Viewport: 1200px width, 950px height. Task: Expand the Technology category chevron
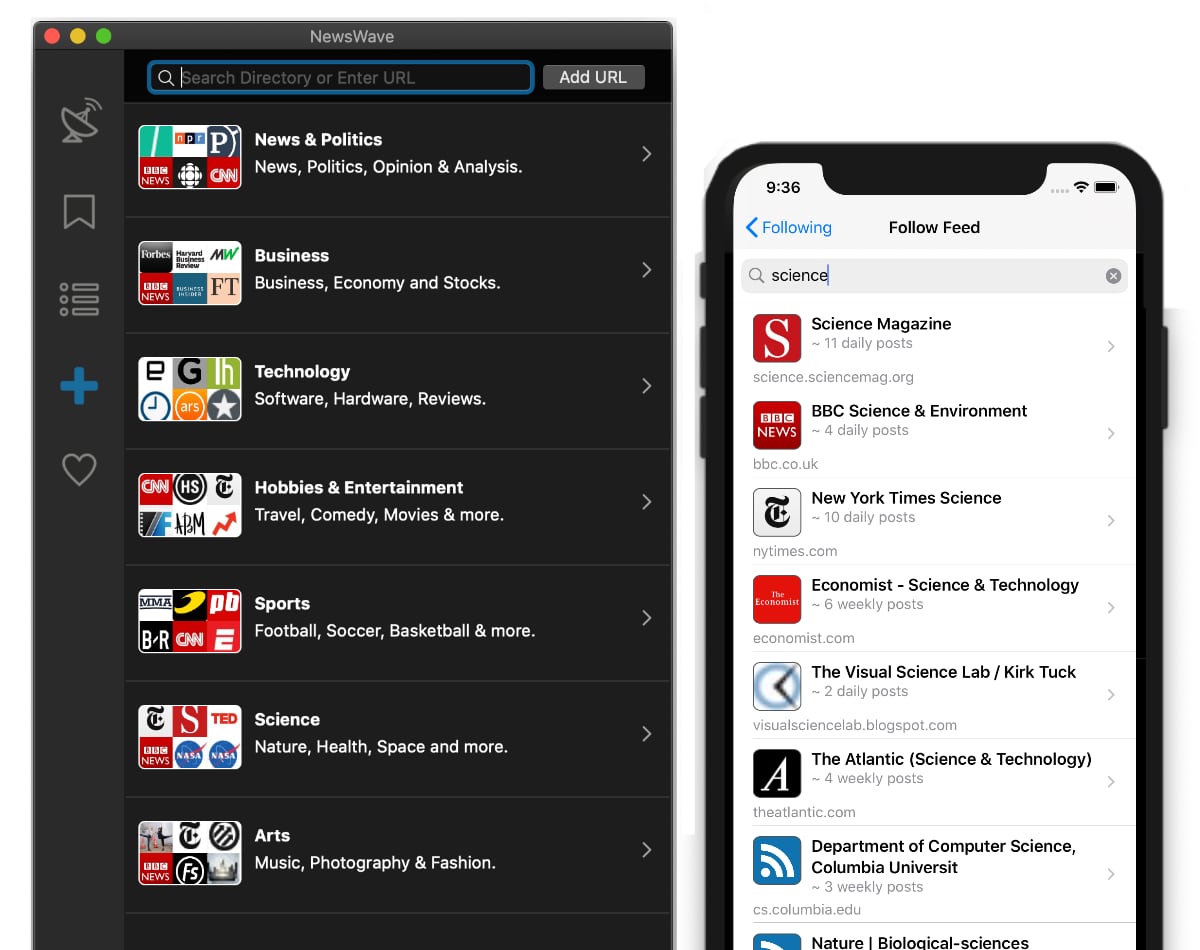click(x=647, y=386)
